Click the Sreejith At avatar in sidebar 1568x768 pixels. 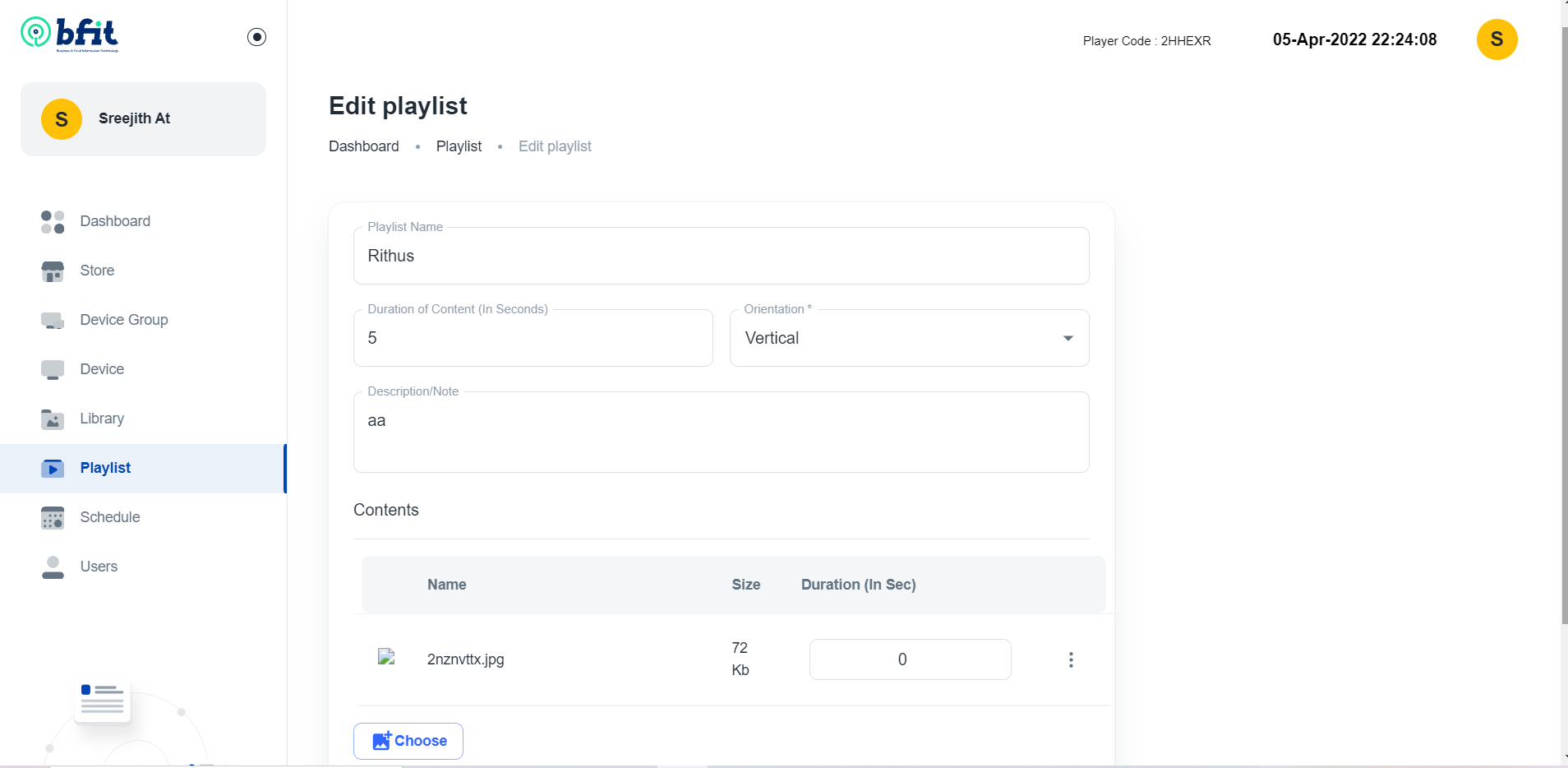coord(62,119)
